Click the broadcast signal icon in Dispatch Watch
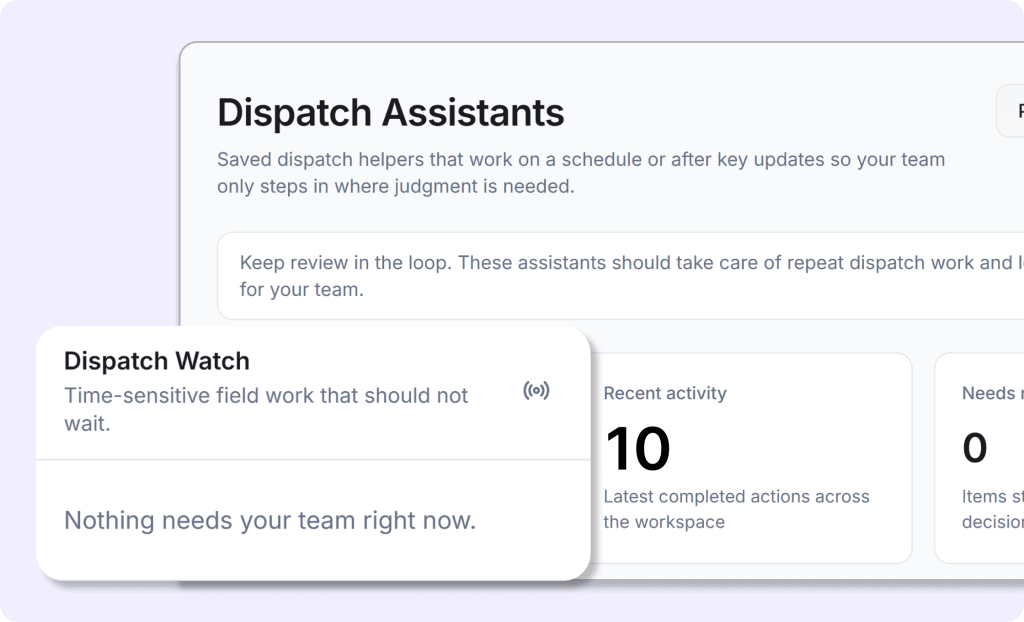1024x622 pixels. click(536, 391)
